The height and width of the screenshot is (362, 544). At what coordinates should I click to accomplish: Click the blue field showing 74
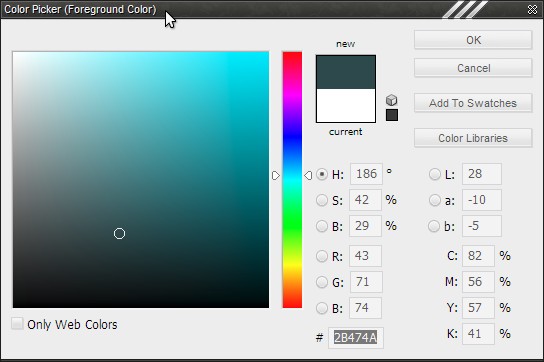tap(365, 308)
